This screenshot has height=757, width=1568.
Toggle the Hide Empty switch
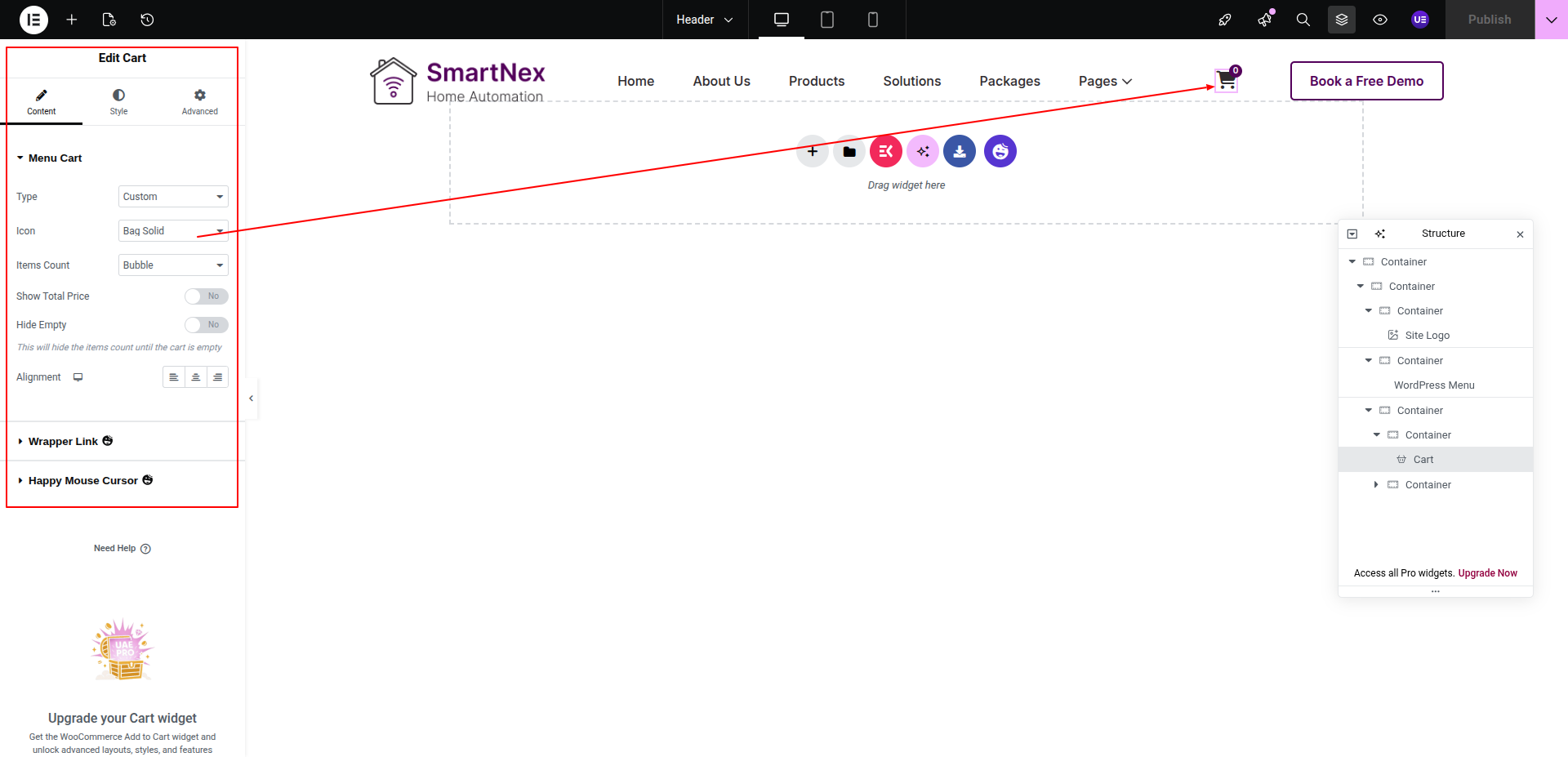[x=206, y=325]
